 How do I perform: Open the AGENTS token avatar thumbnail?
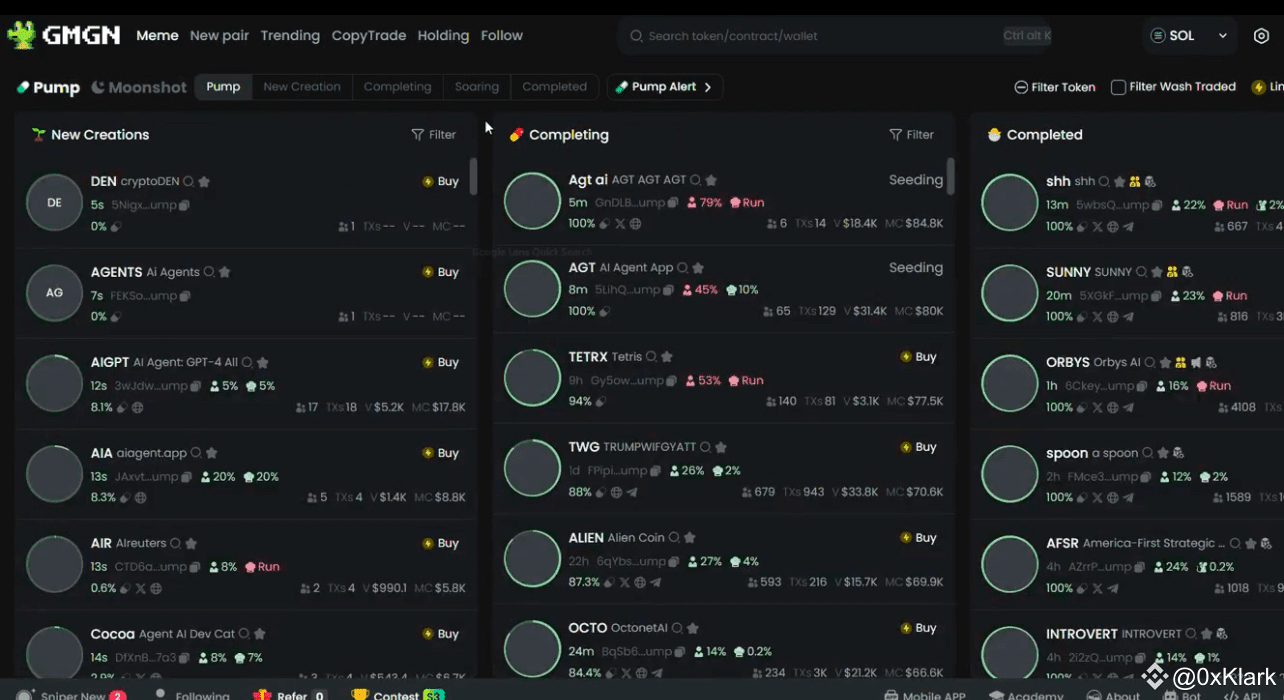coord(54,293)
